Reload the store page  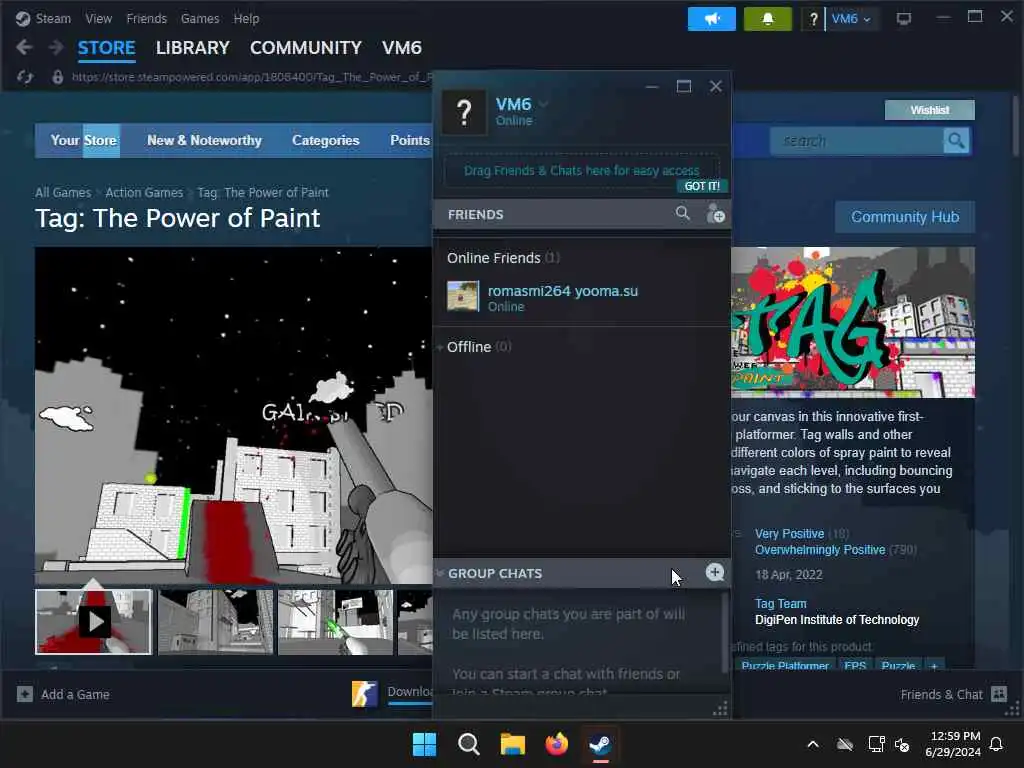point(25,77)
